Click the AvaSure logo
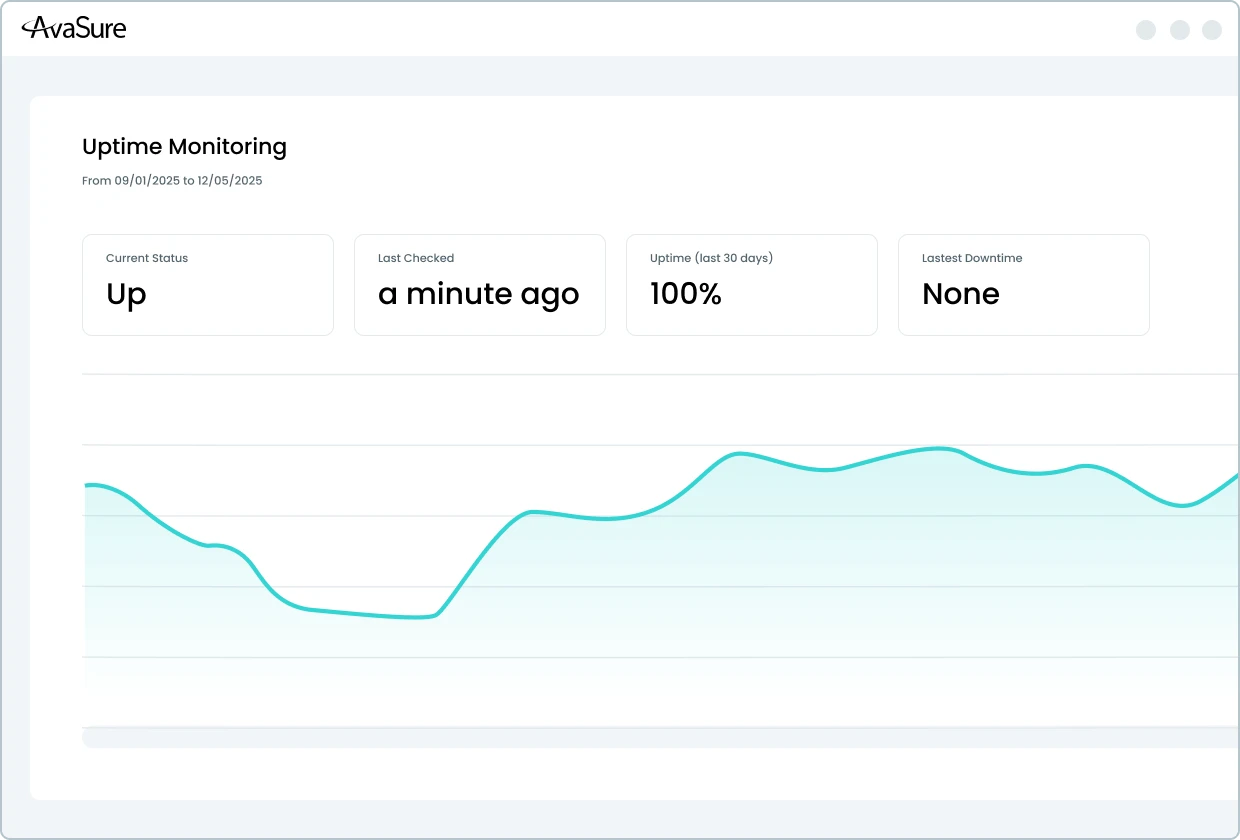The image size is (1240, 840). pos(75,28)
